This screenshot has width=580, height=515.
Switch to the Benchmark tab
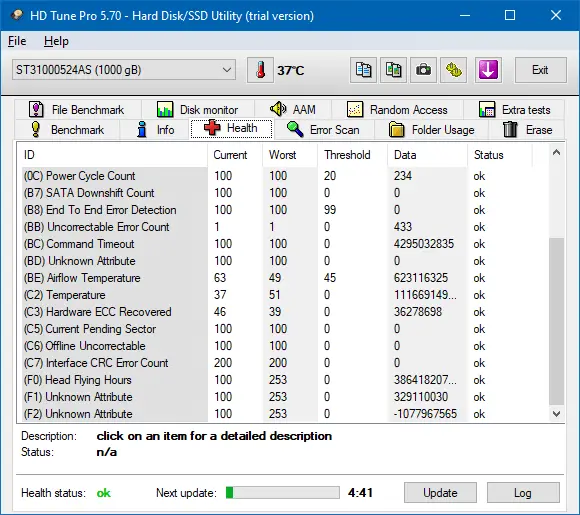[67, 130]
